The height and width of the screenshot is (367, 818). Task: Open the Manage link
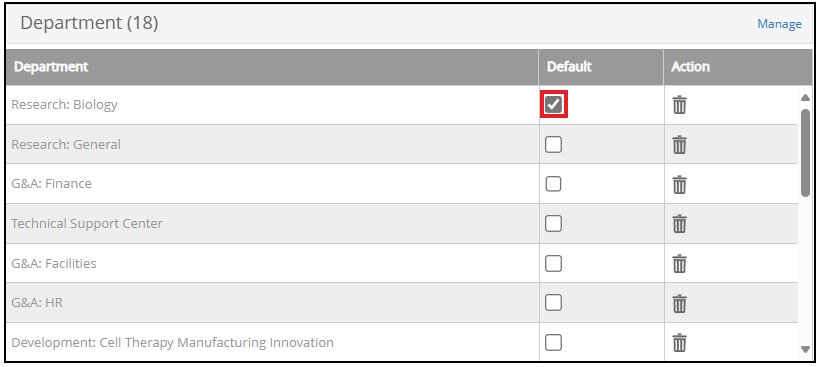point(779,24)
